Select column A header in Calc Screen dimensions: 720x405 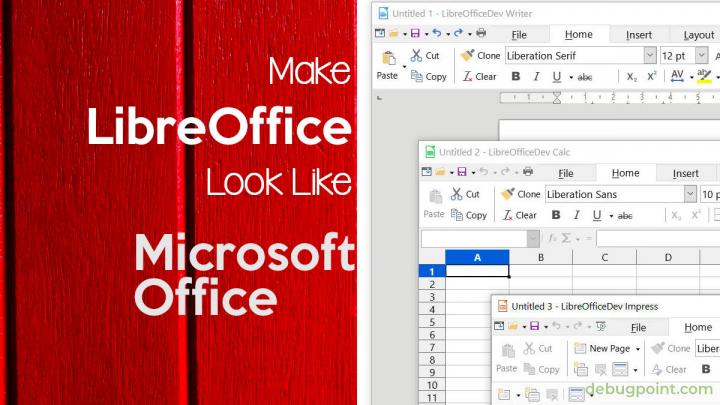click(477, 258)
